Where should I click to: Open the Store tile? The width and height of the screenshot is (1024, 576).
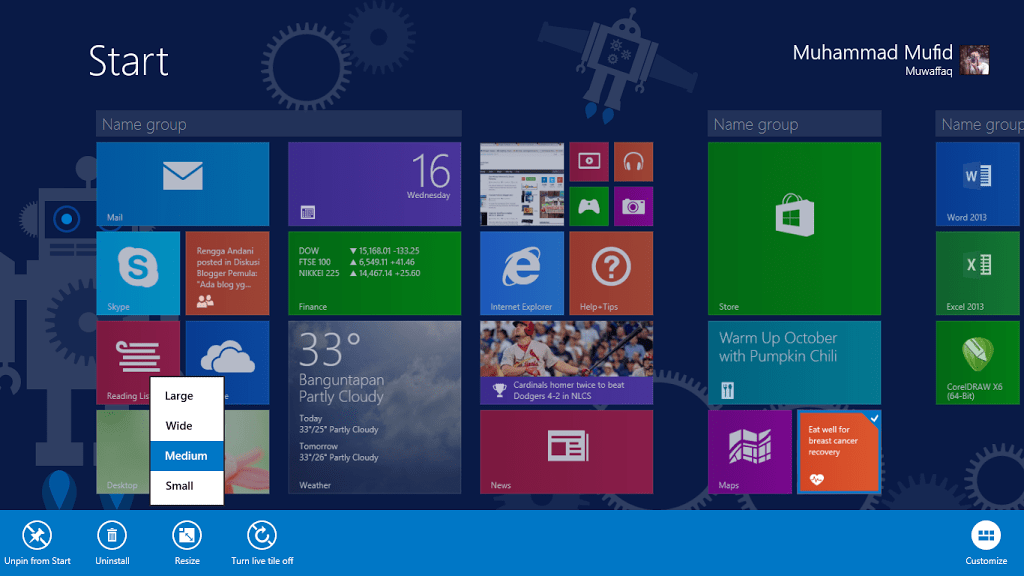794,229
